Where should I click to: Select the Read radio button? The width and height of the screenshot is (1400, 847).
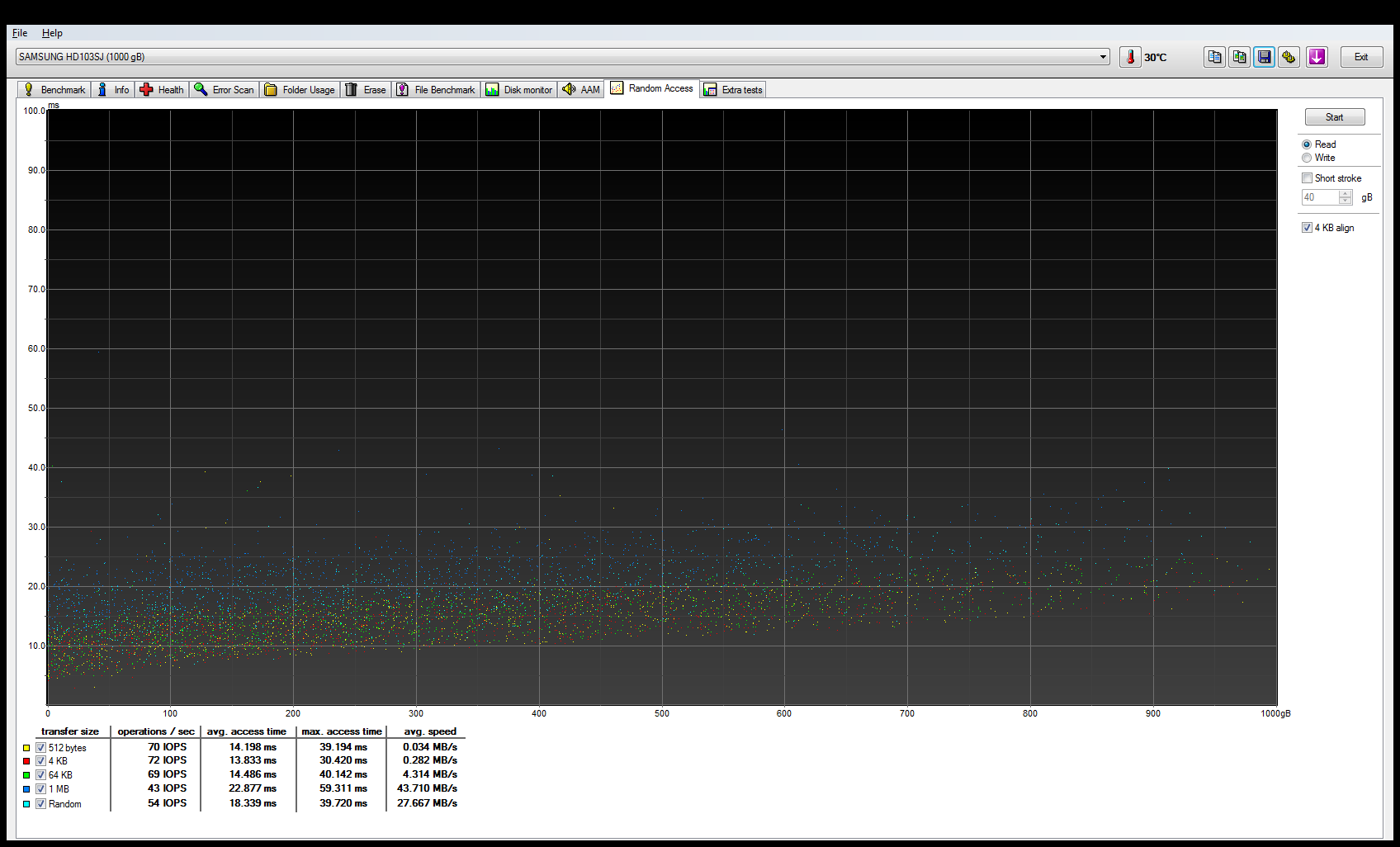(1307, 144)
